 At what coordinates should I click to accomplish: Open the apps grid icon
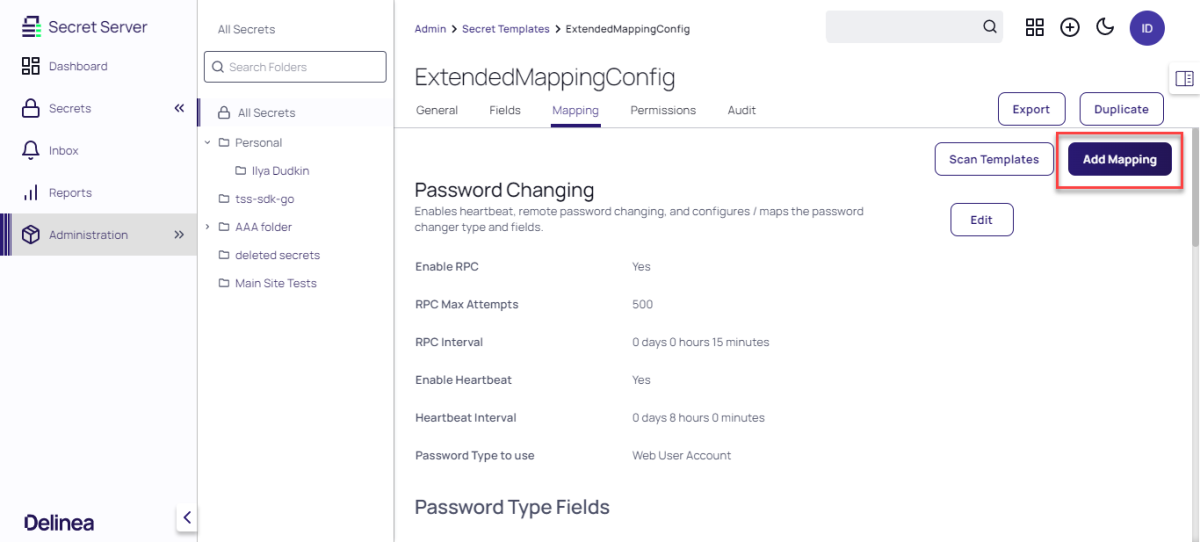(1035, 27)
